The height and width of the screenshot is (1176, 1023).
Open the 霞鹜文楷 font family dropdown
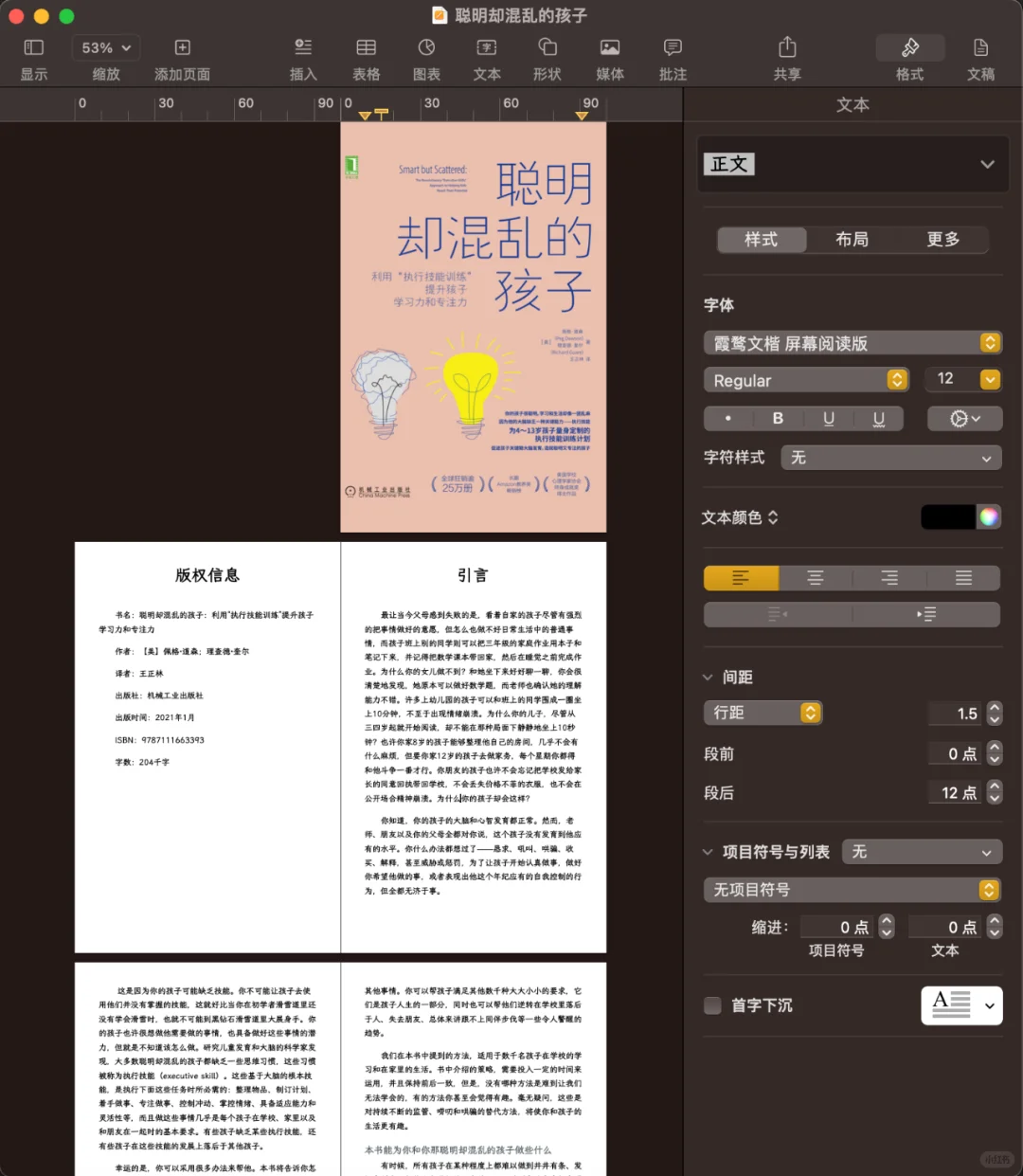point(852,343)
